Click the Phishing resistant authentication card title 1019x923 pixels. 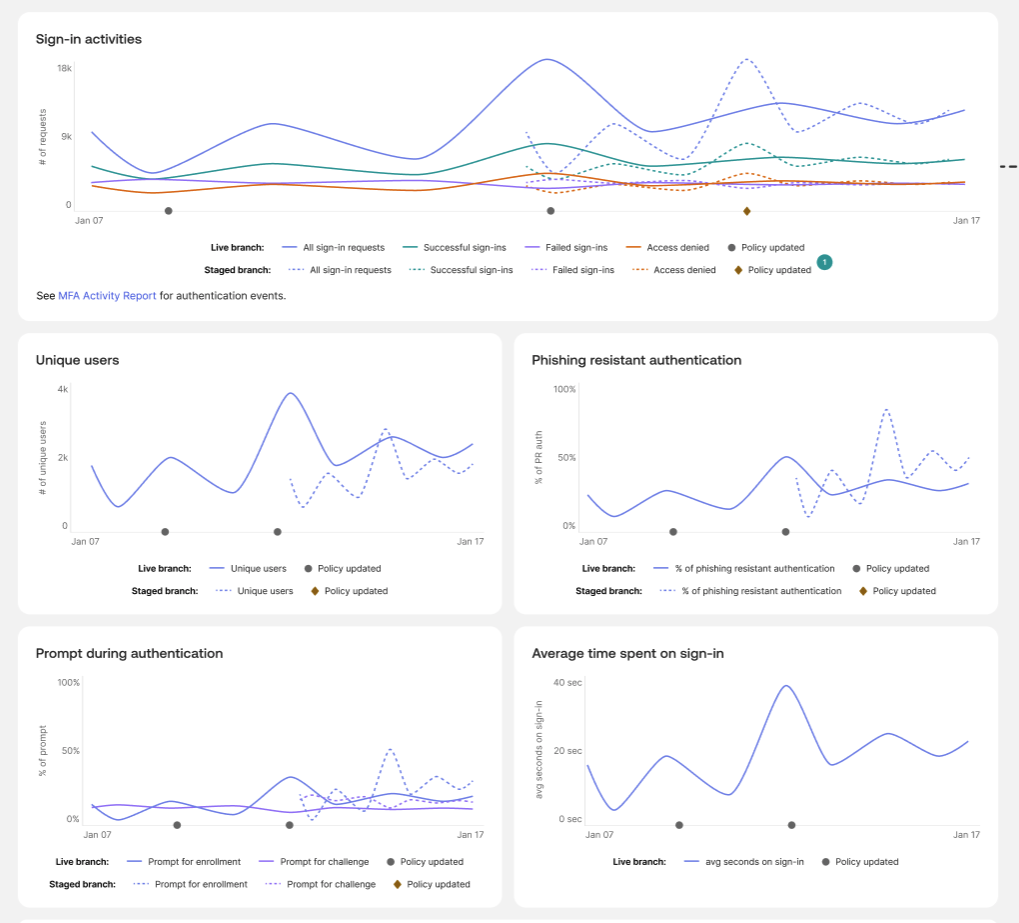click(636, 360)
